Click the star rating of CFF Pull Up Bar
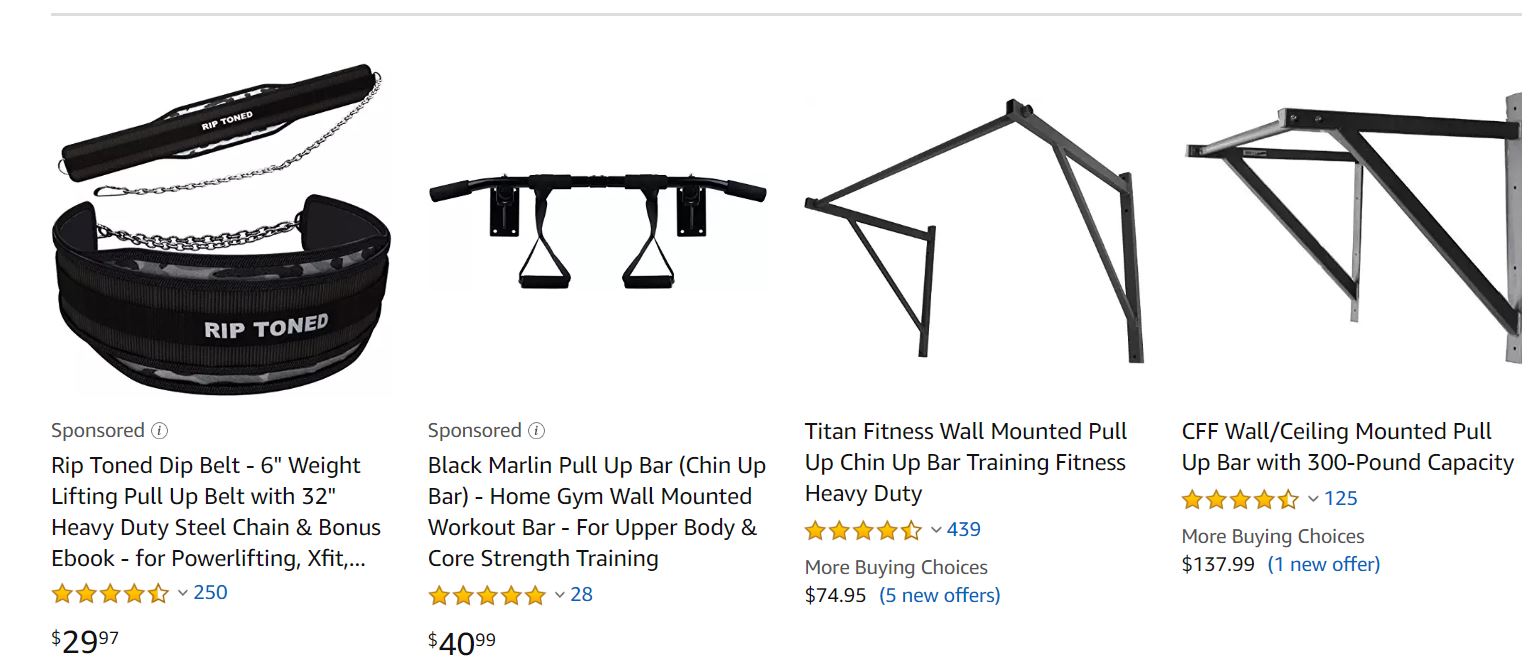This screenshot has height=660, width=1533. [1241, 499]
